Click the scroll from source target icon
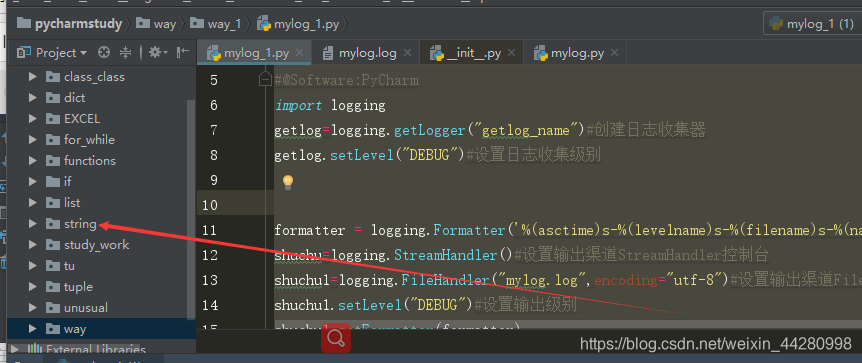This screenshot has height=363, width=862. 103,53
